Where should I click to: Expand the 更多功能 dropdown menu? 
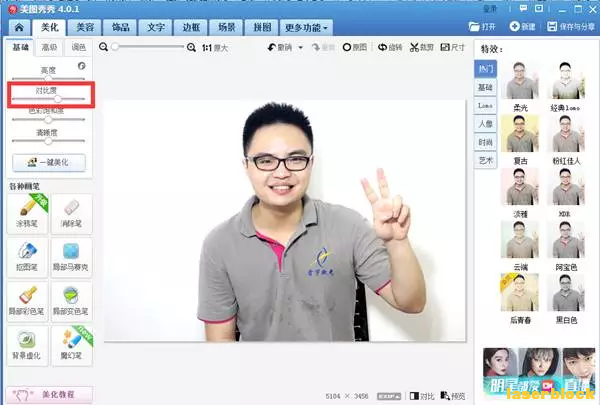[x=306, y=28]
